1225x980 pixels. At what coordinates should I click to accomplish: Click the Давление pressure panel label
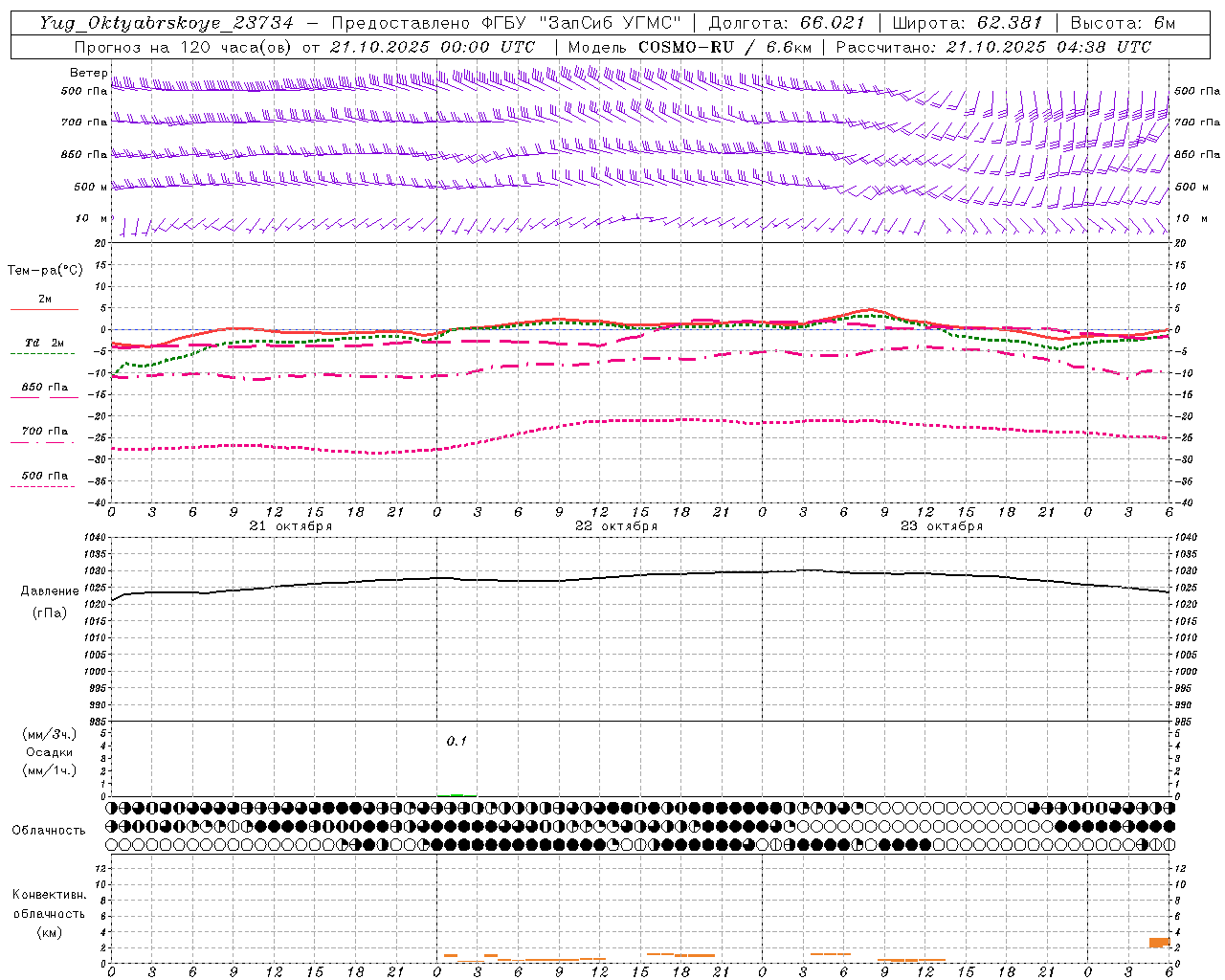(50, 591)
